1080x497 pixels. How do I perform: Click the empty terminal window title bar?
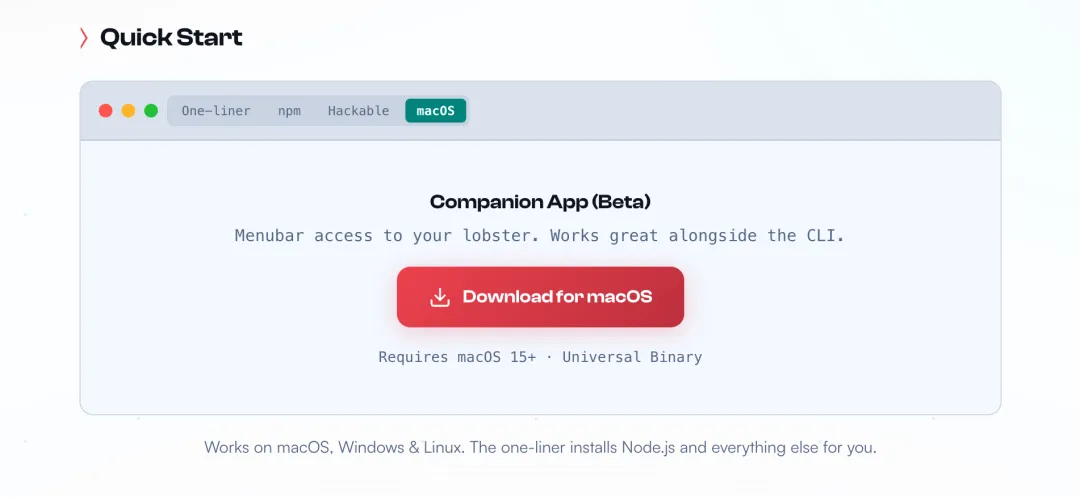(x=730, y=111)
